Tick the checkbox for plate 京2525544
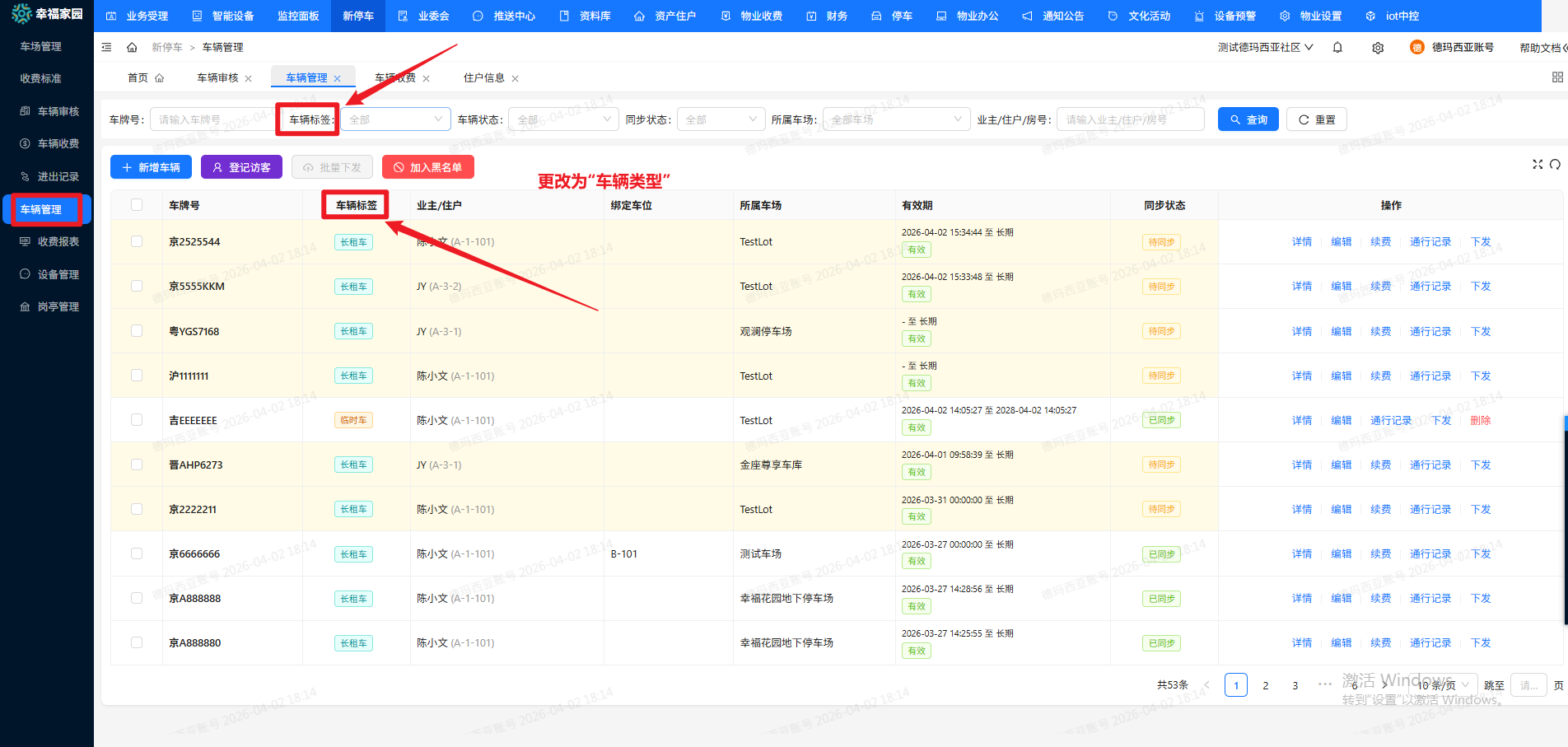Image resolution: width=1568 pixels, height=747 pixels. [137, 242]
